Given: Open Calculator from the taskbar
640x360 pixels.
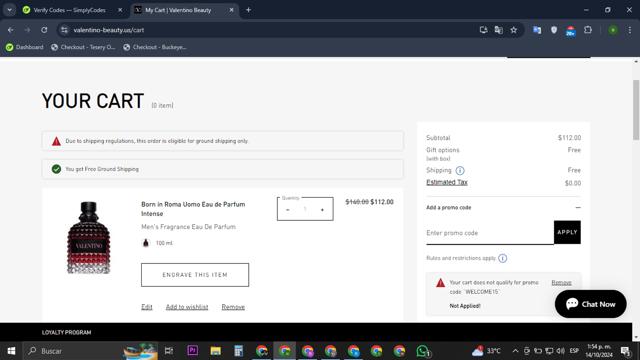Looking at the screenshot, I should (239, 351).
